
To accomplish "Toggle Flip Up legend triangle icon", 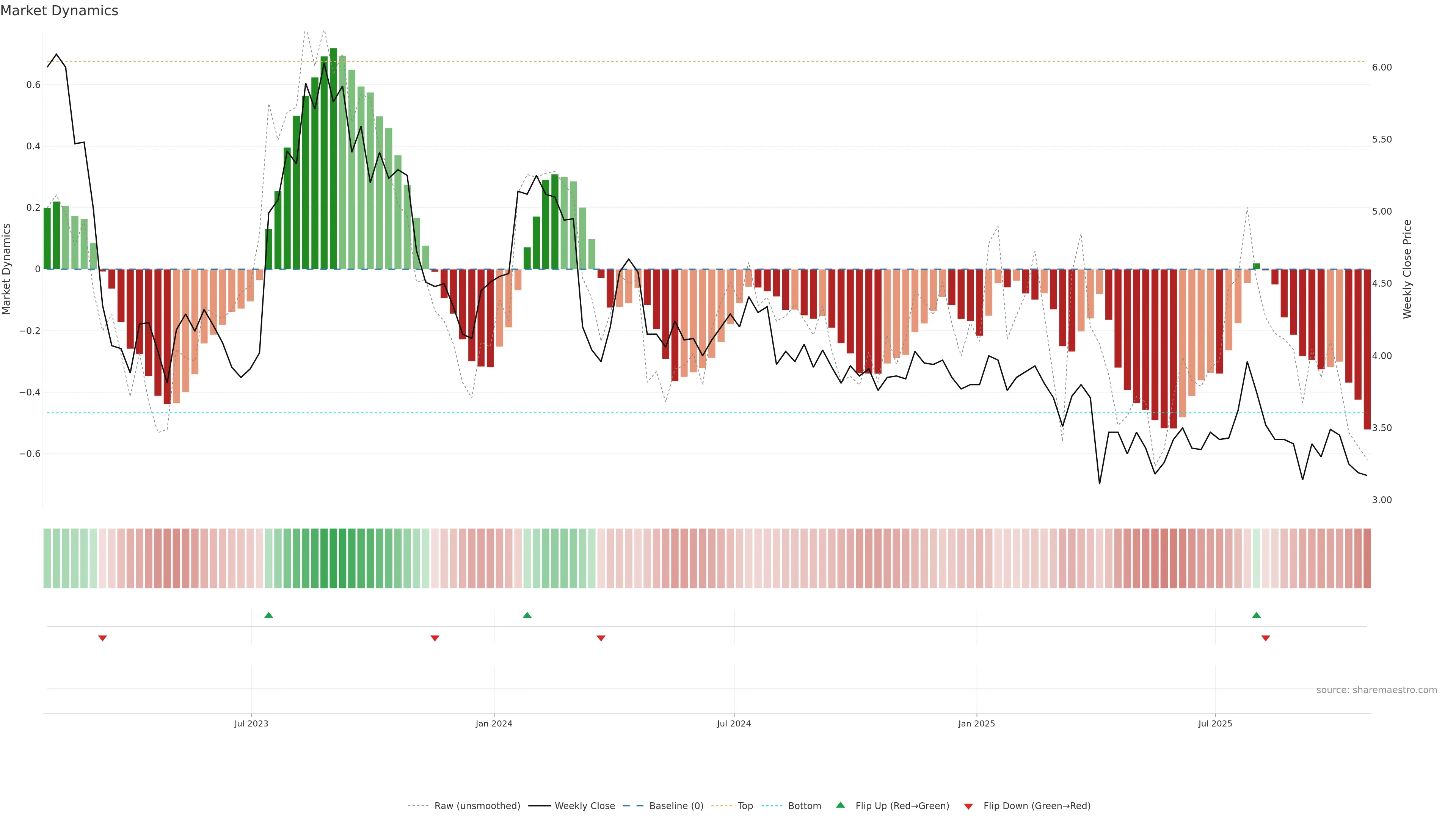I will click(841, 805).
